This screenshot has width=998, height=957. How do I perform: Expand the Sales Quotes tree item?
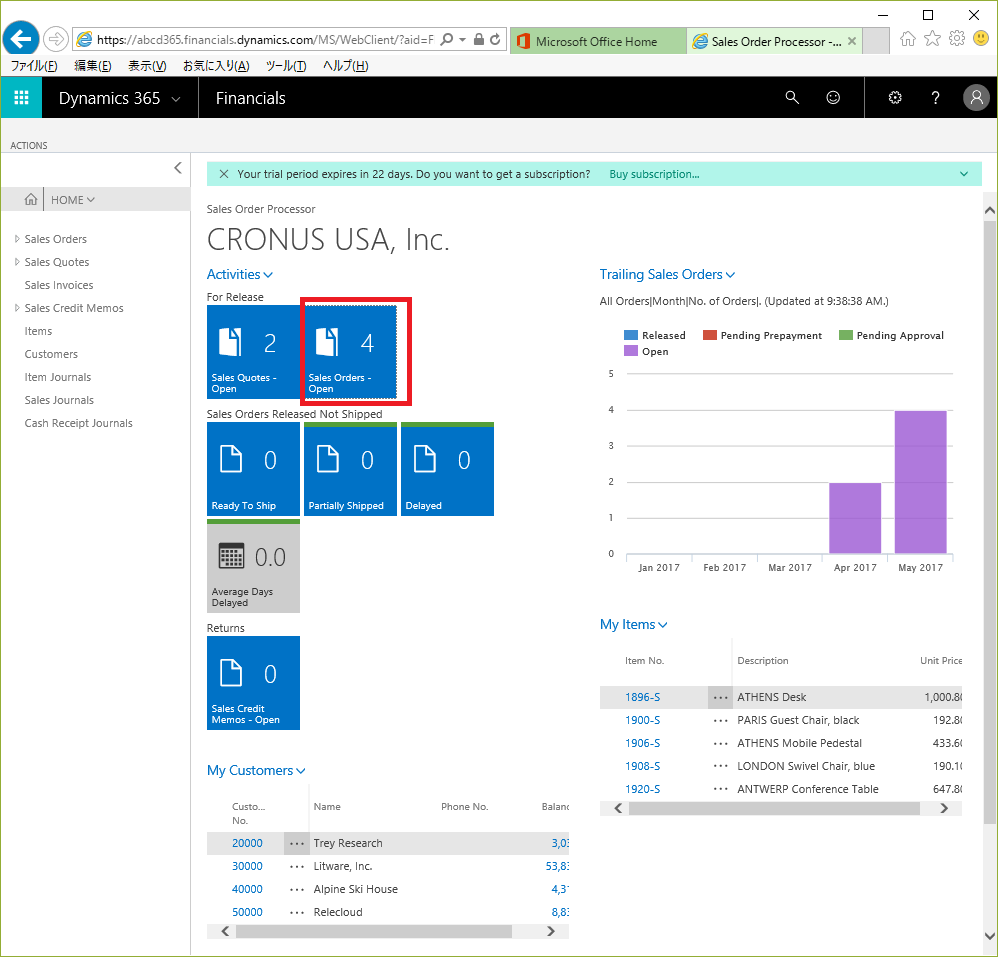tap(17, 262)
